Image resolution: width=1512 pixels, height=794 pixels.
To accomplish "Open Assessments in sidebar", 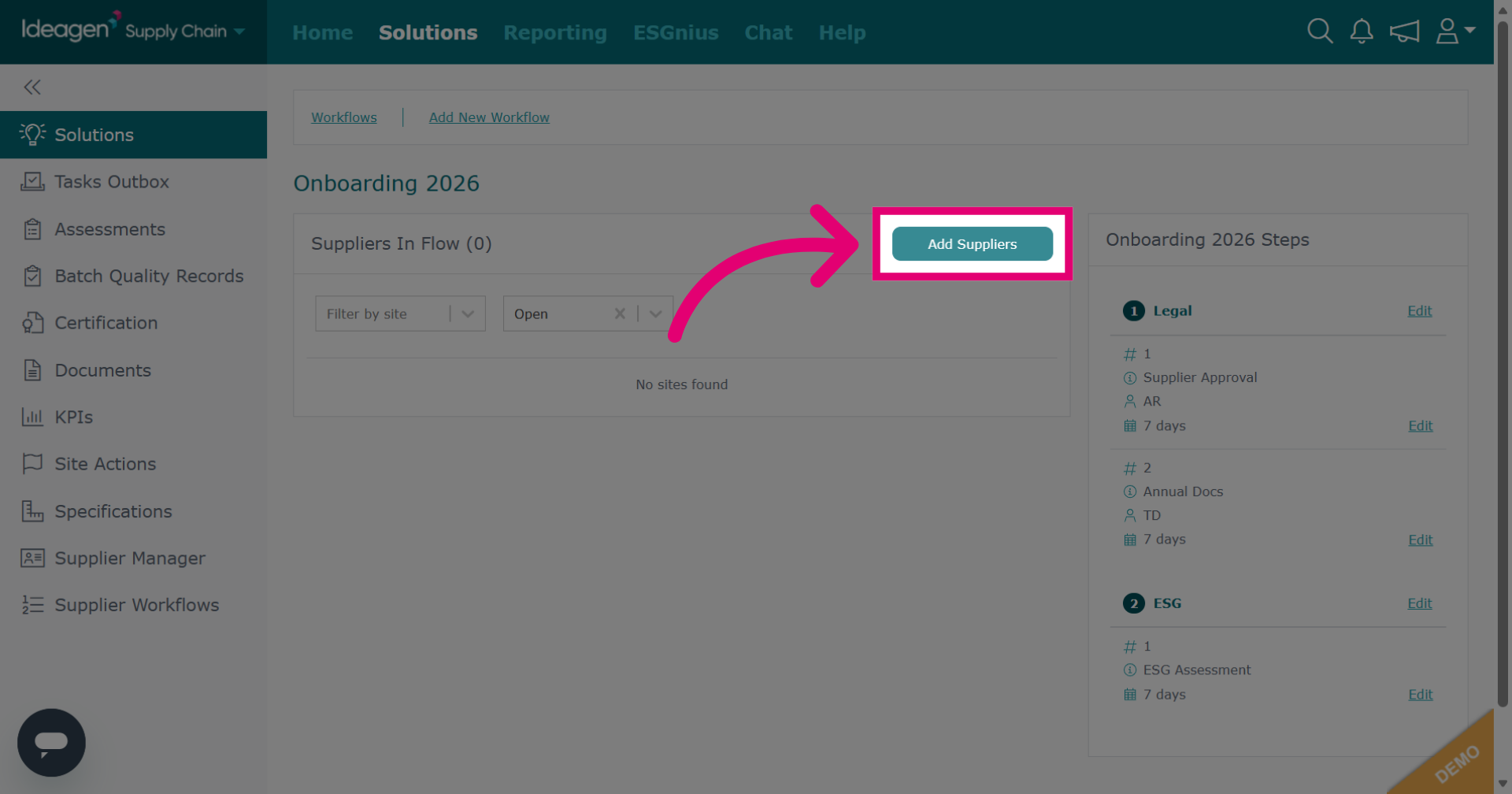I will 134,229.
